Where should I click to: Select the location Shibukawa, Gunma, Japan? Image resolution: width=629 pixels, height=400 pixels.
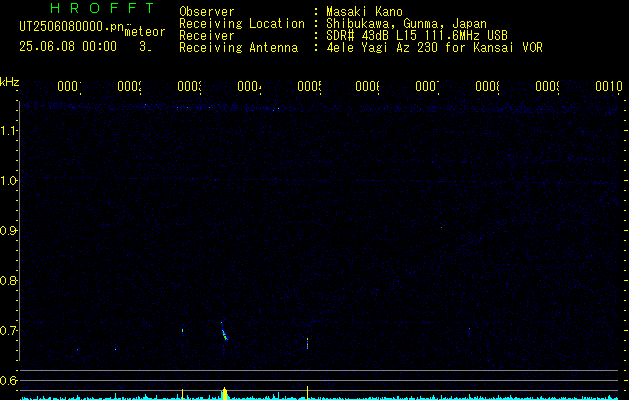[406, 24]
